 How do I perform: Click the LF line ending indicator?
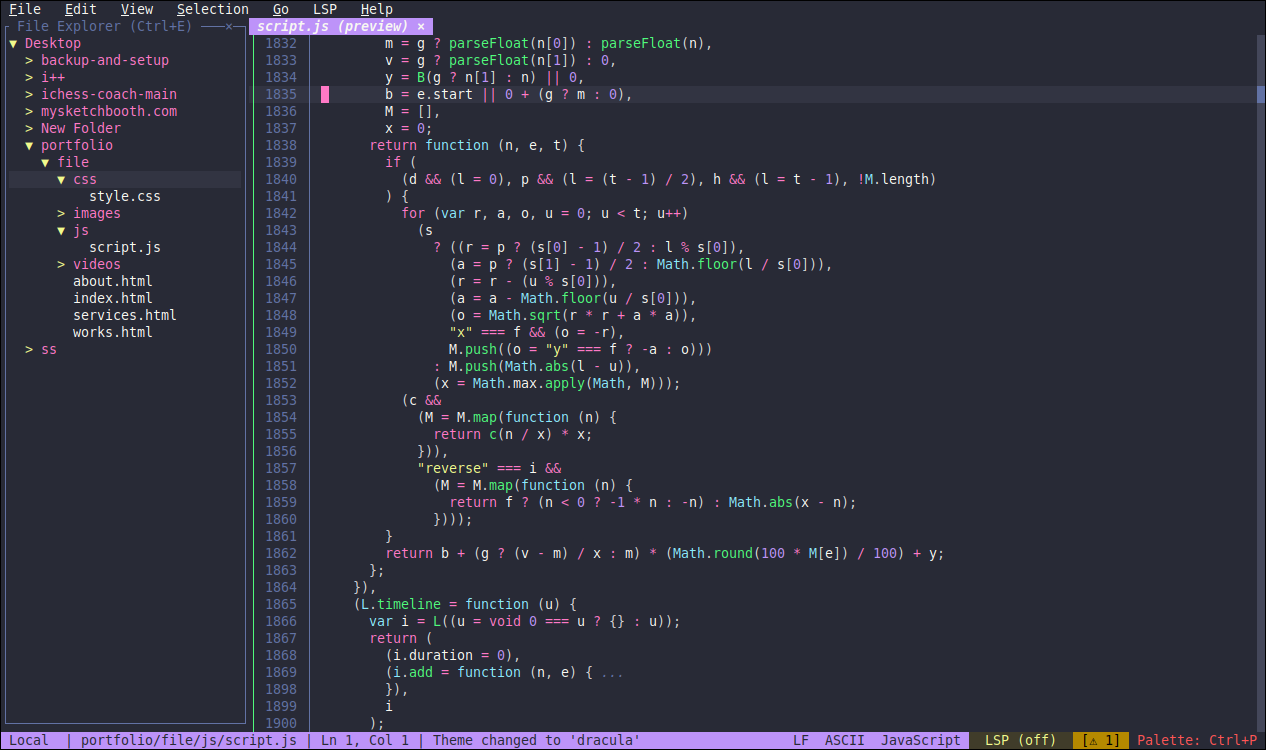(801, 741)
